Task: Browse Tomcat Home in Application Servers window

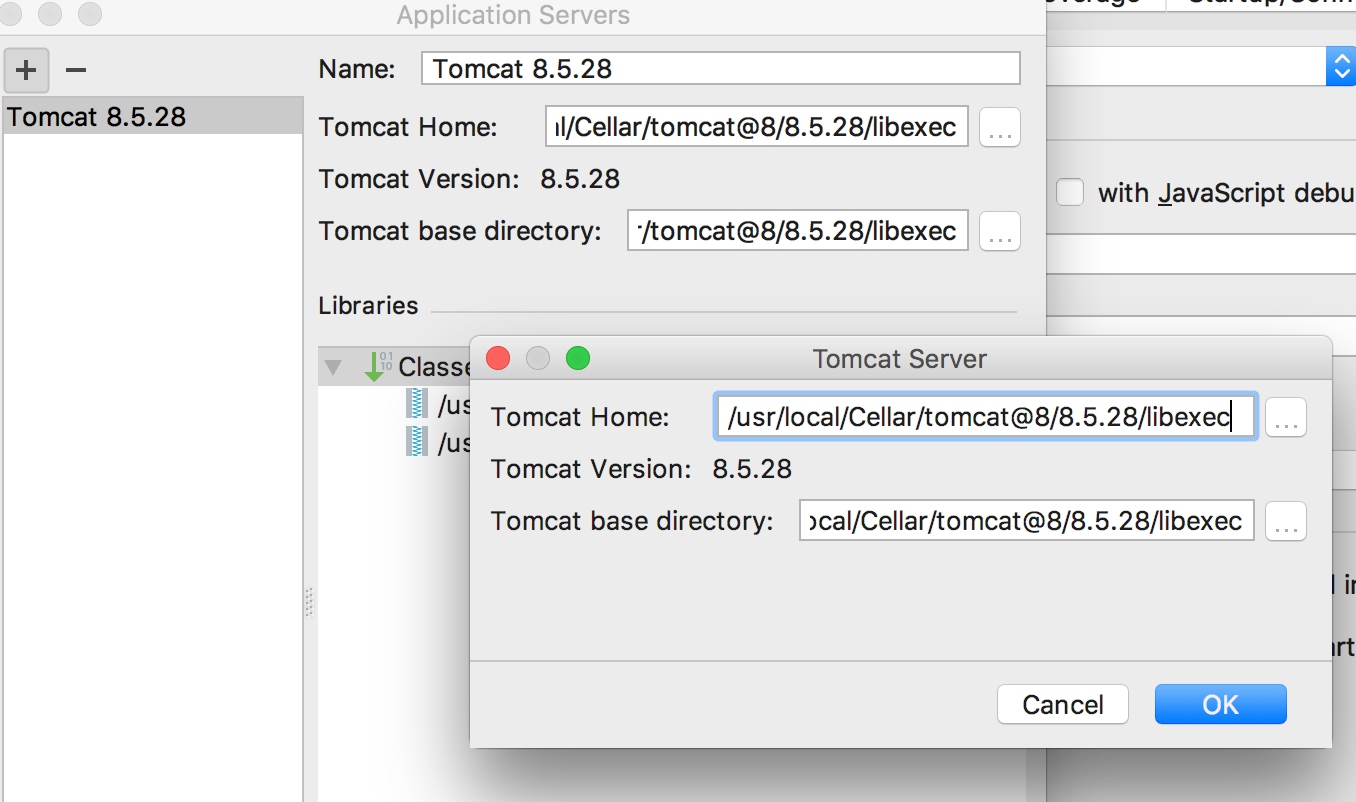Action: tap(999, 127)
